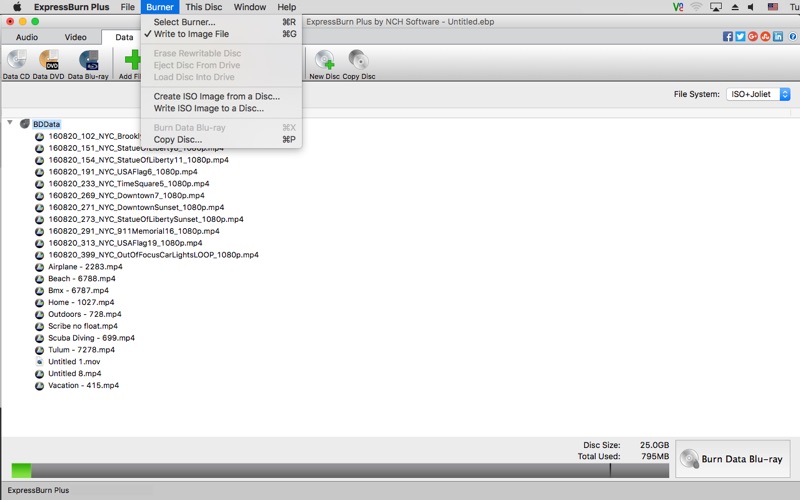800x500 pixels.
Task: Open the Twitter share icon
Action: [x=740, y=36]
